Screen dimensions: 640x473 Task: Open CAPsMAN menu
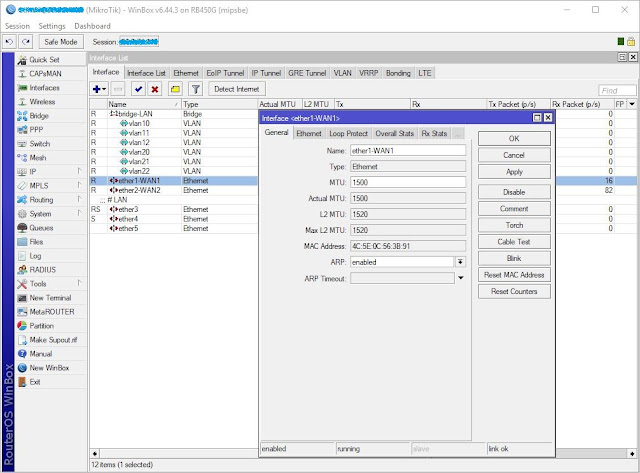(45, 73)
